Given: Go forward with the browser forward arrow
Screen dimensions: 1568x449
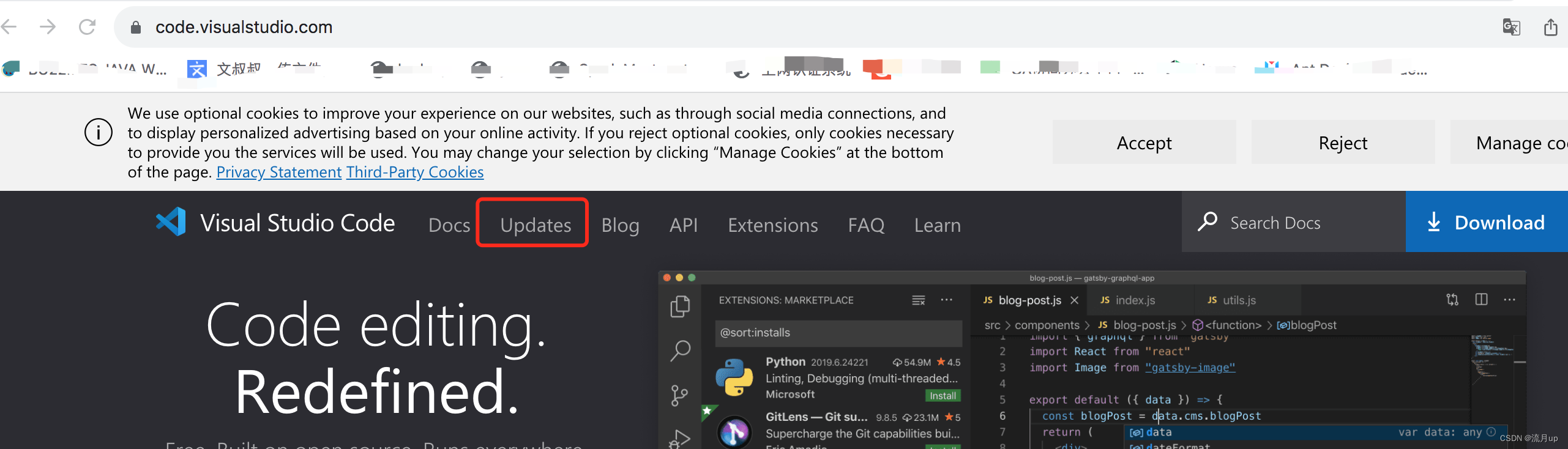Looking at the screenshot, I should pos(48,27).
